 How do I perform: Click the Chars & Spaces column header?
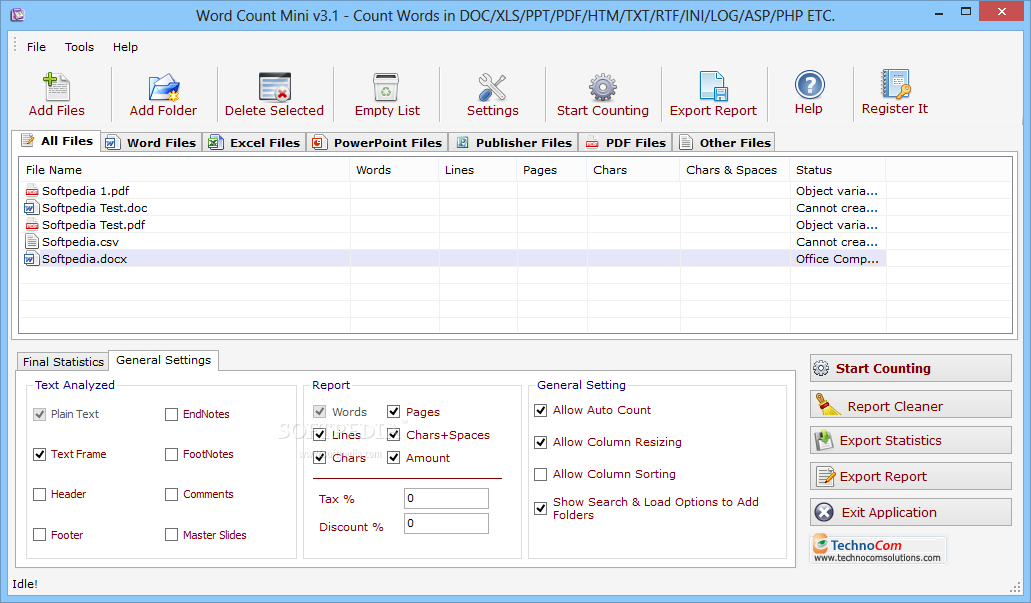tap(735, 170)
